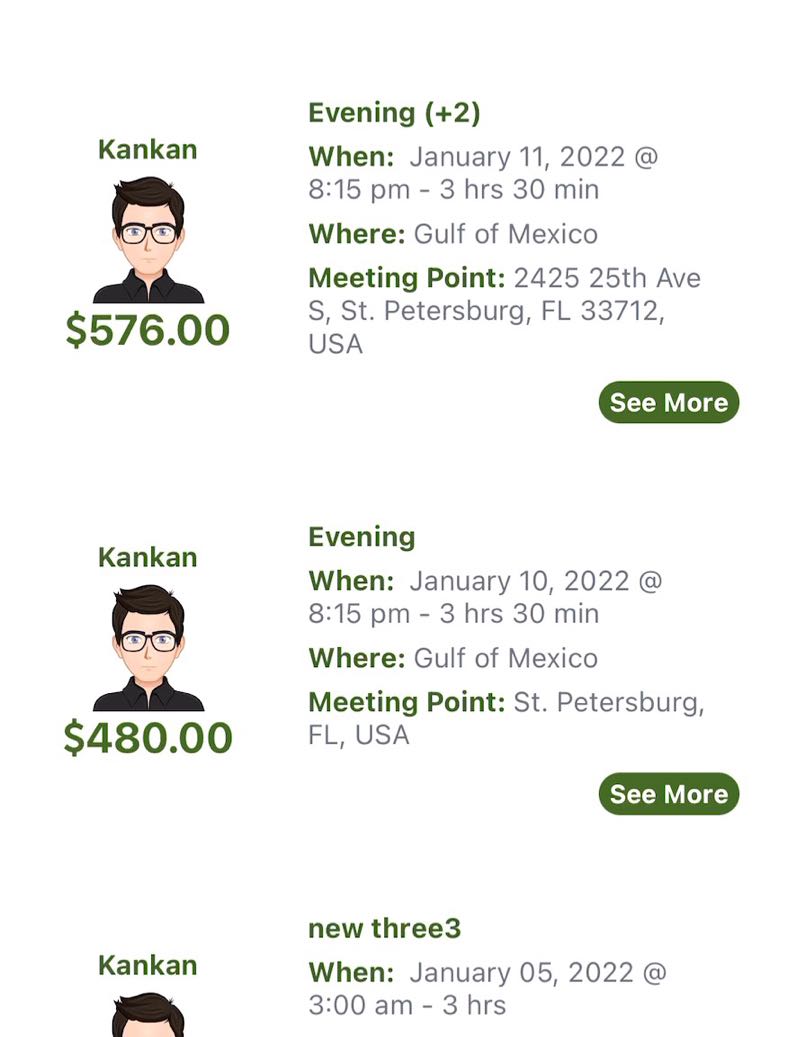Tap Gulf of Mexico in the $576.00 listing
This screenshot has width=797, height=1037.
[505, 234]
